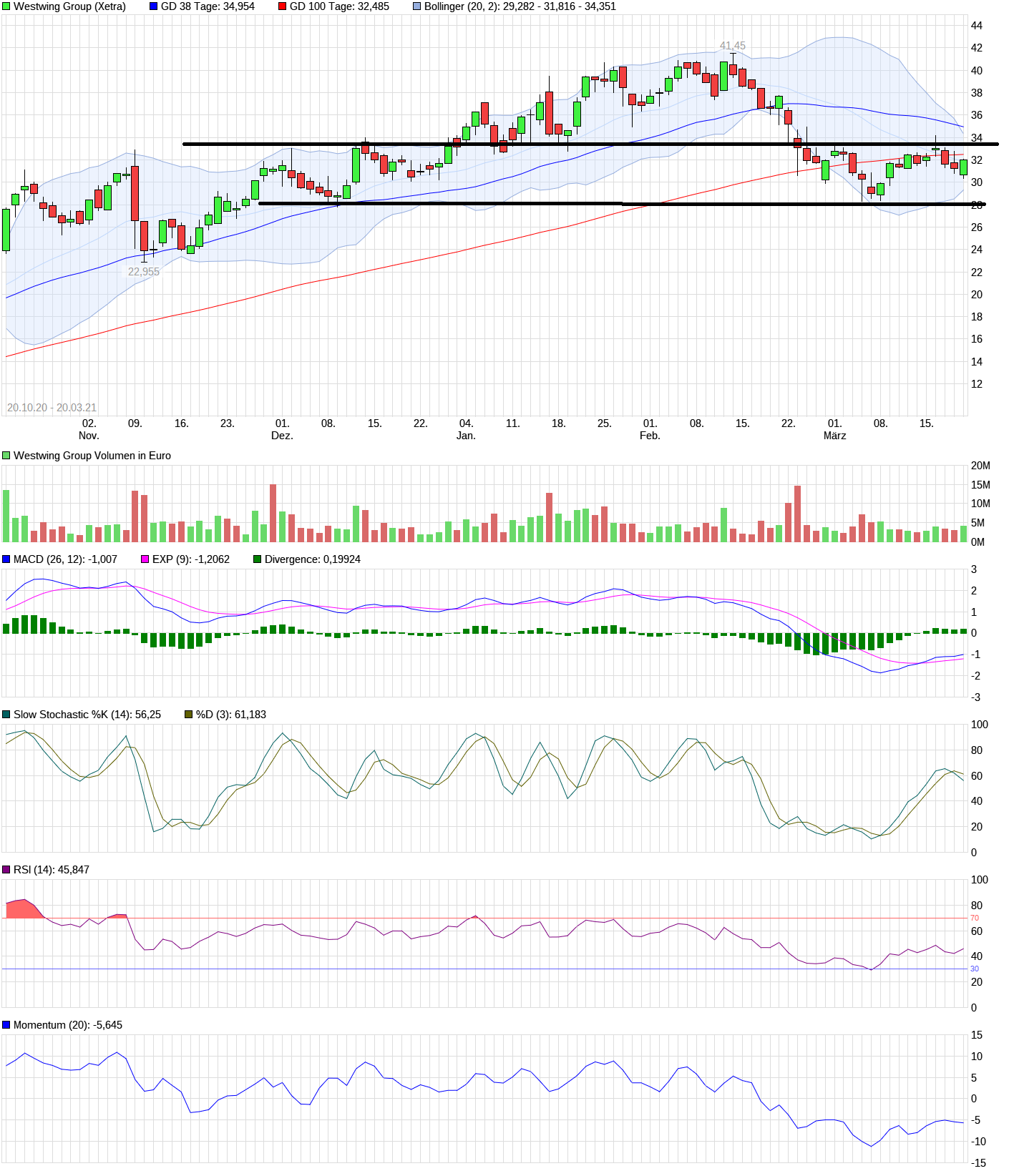Select the 'Divergence: 0,19924' label
Image resolution: width=1009 pixels, height=1176 pixels.
pyautogui.click(x=313, y=559)
